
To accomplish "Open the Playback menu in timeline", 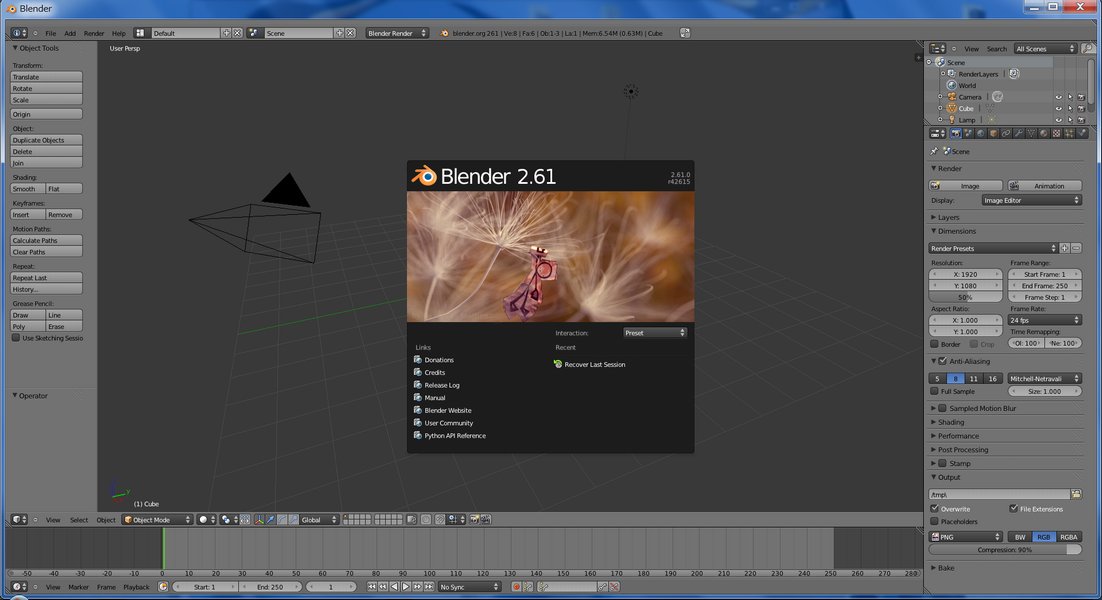I will 136,587.
